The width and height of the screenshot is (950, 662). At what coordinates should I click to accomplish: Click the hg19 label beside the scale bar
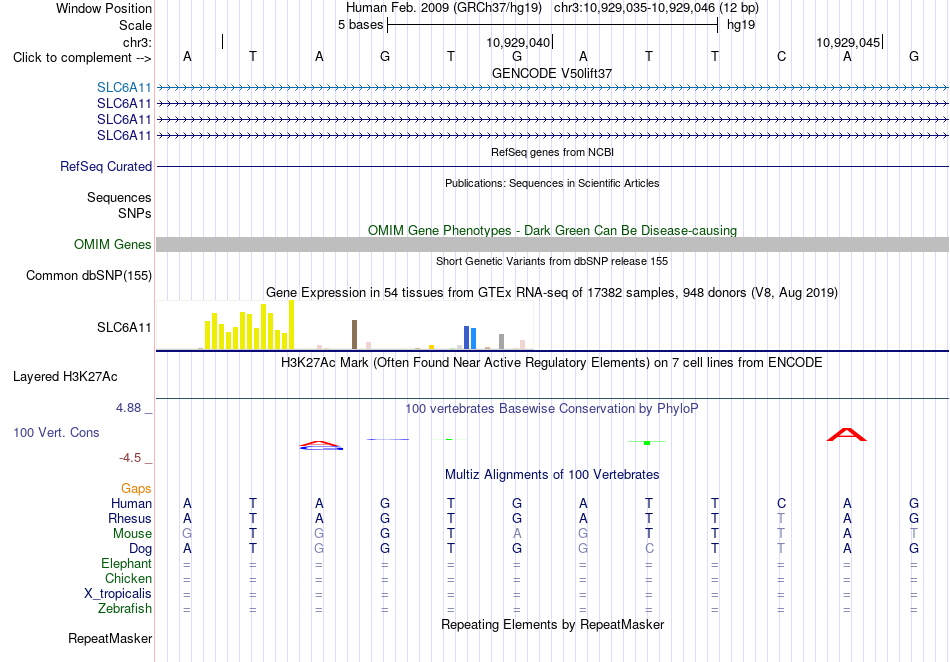[741, 25]
